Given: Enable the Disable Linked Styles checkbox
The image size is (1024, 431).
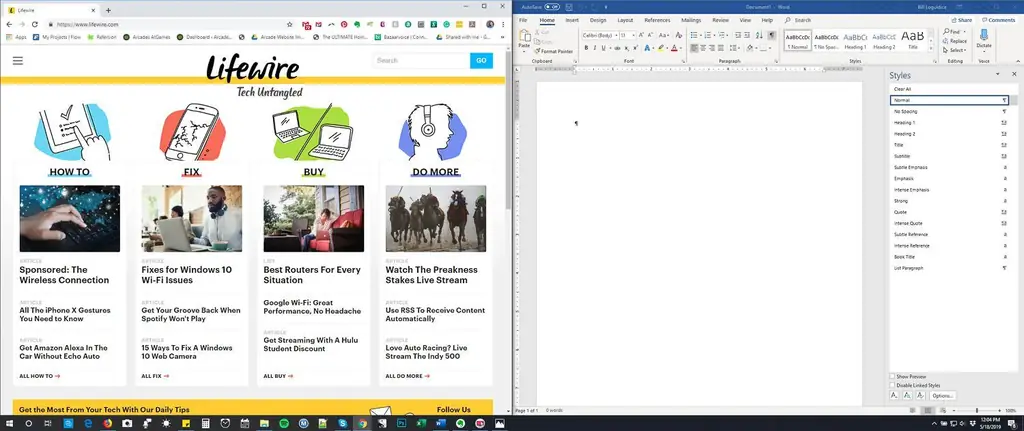Looking at the screenshot, I should click(892, 385).
